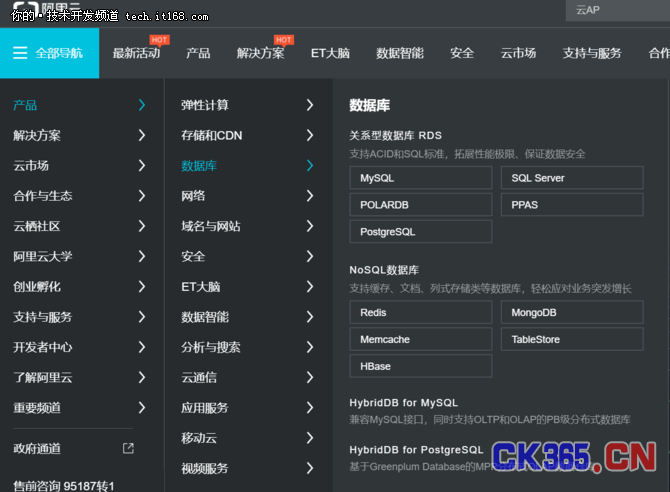670x492 pixels.
Task: Expand the 云市场 chevron in left menu
Action: [x=142, y=165]
